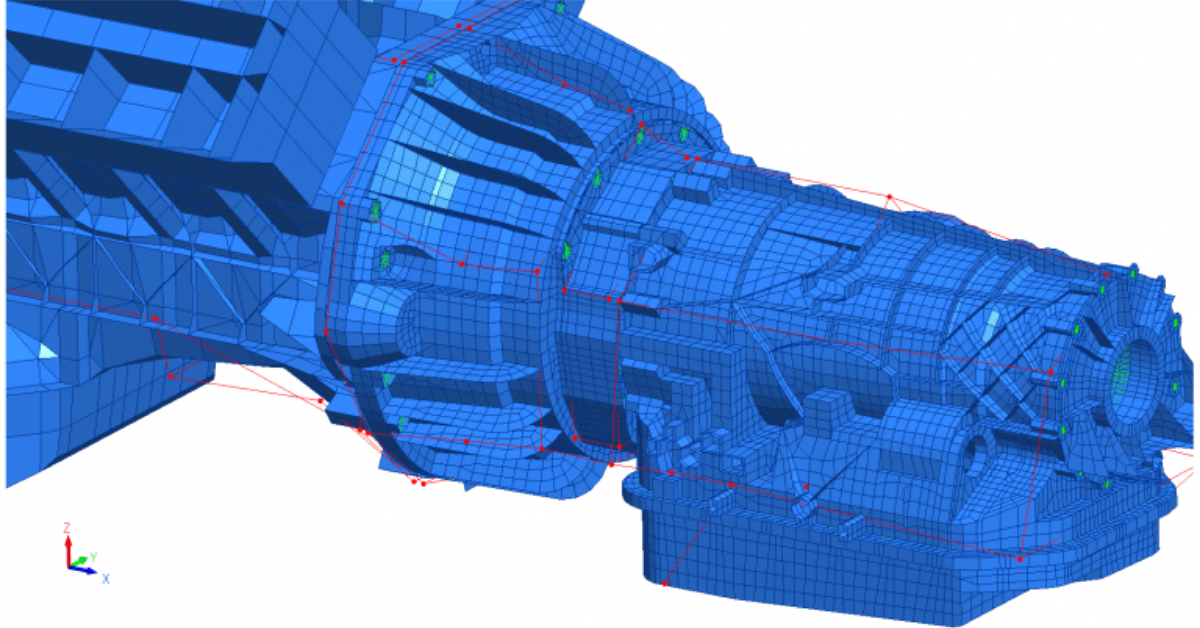The image size is (1200, 628).
Task: Select the X label on the triad
Action: click(x=107, y=579)
